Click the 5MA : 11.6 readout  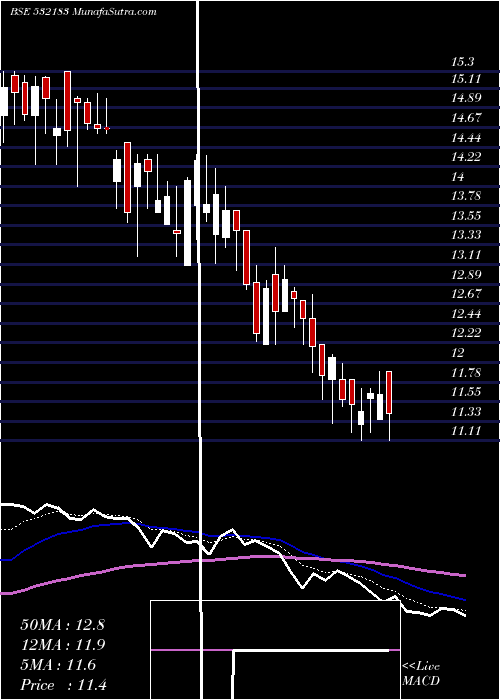(58, 665)
